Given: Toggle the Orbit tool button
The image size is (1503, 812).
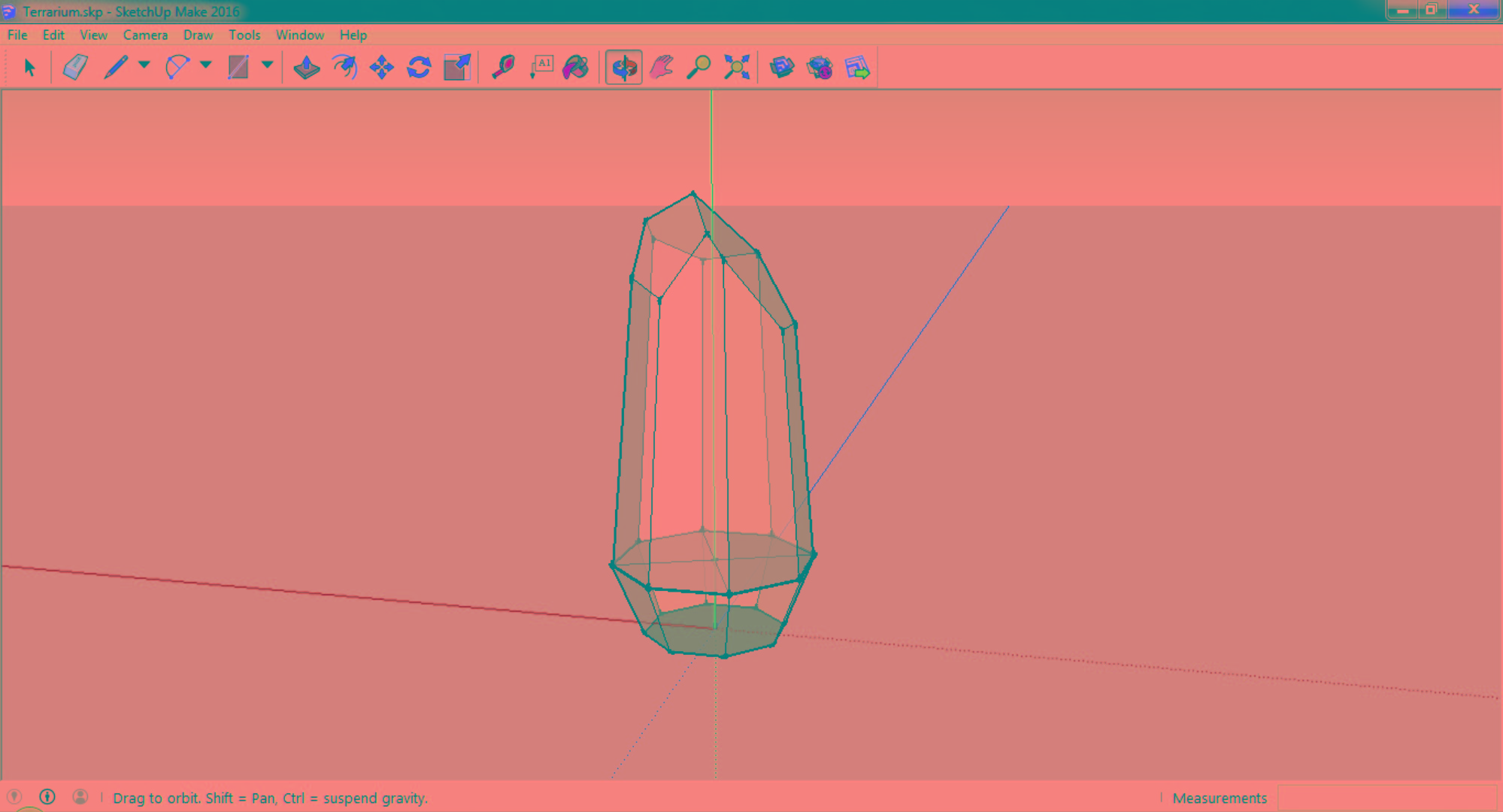Looking at the screenshot, I should [x=623, y=67].
